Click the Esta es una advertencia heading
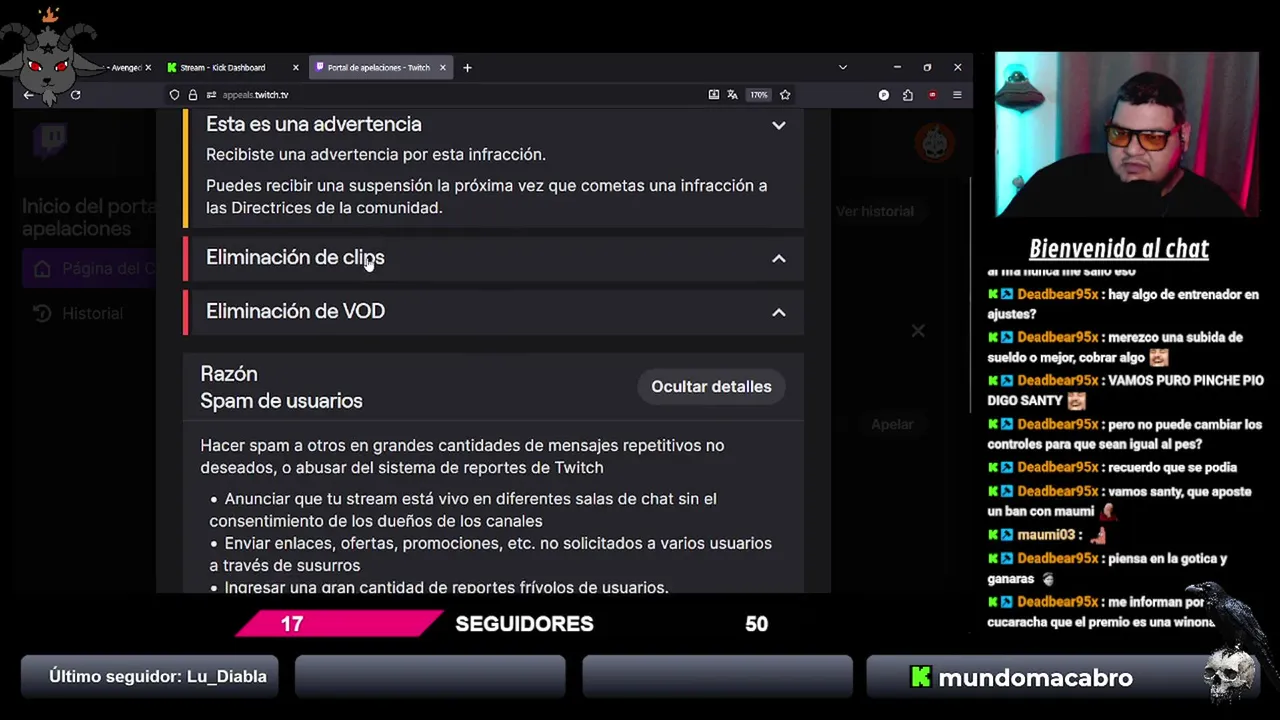The width and height of the screenshot is (1280, 720). pos(313,124)
